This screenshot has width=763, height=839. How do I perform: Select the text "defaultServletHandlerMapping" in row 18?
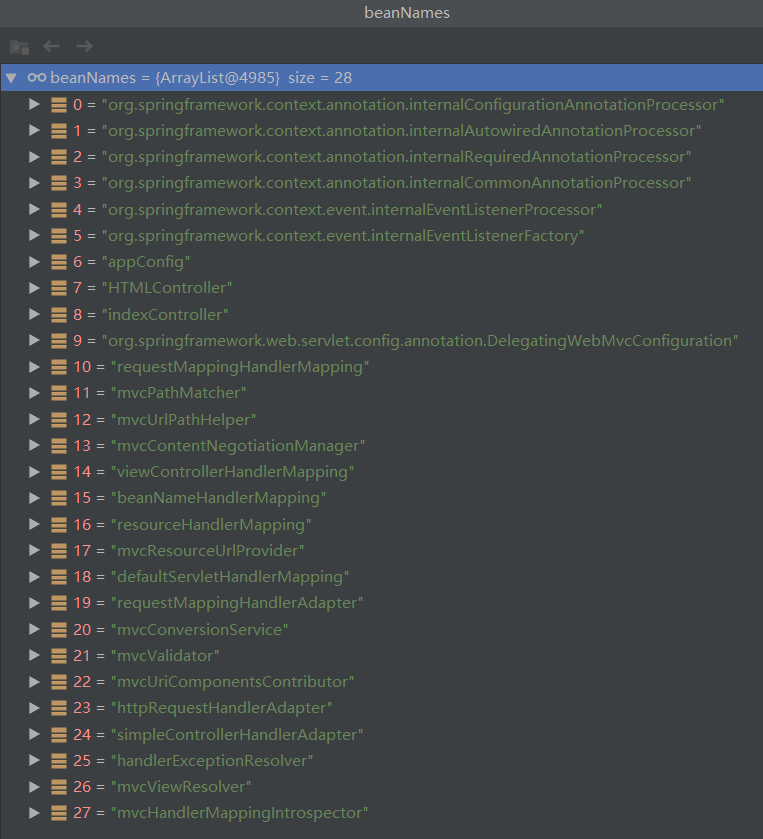pos(230,577)
